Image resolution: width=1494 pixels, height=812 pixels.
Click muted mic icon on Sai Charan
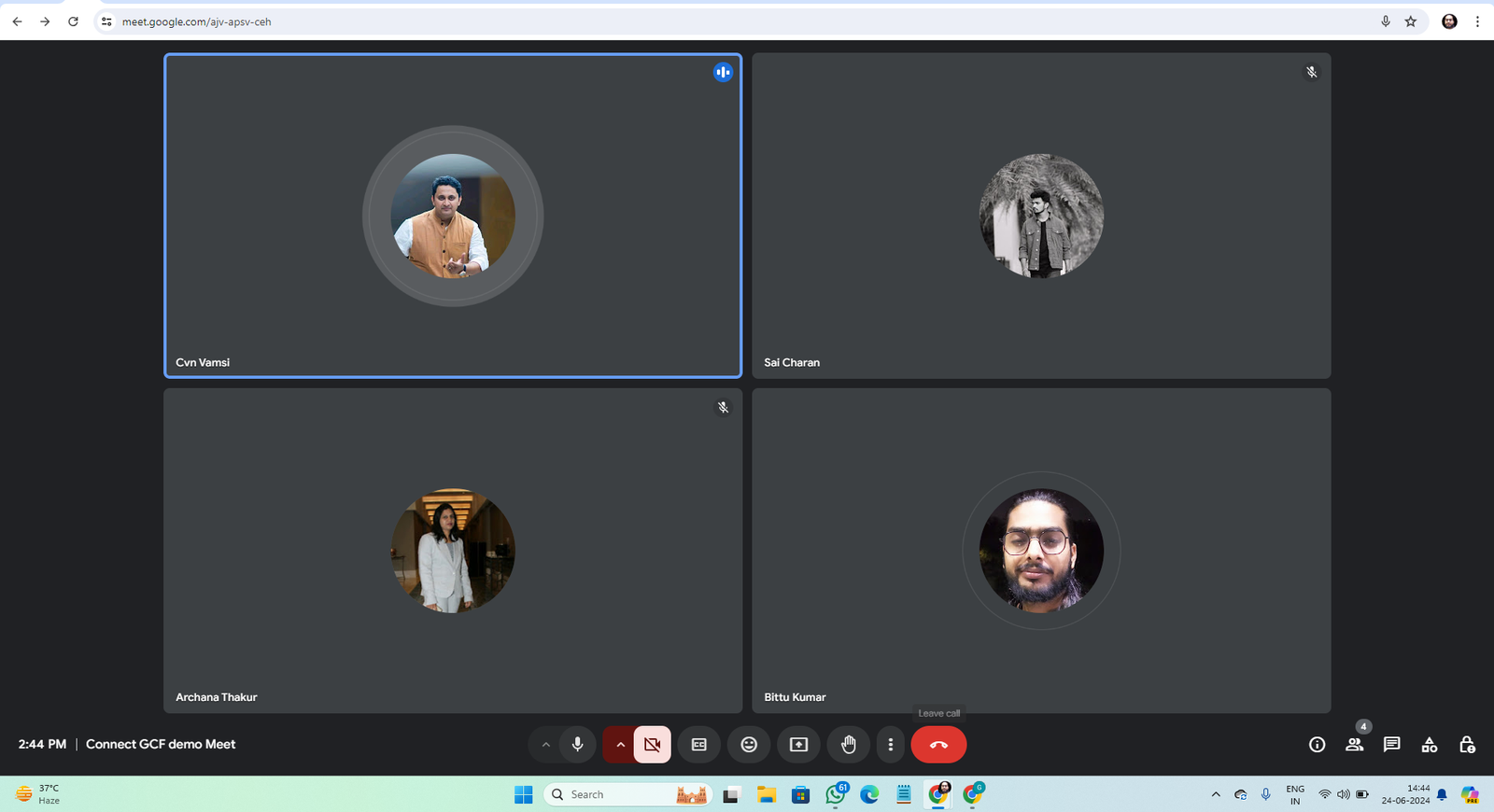[x=1312, y=72]
